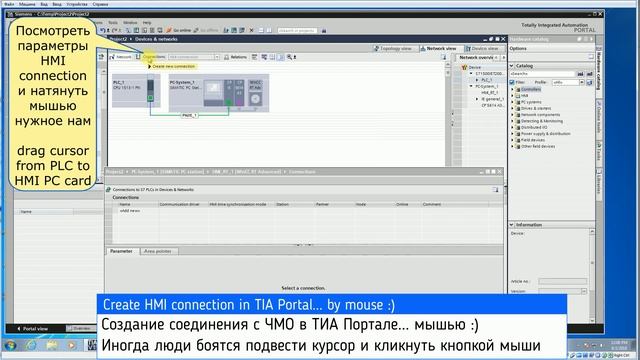Switch to the Topology view tab
640x360 pixels.
click(x=392, y=49)
